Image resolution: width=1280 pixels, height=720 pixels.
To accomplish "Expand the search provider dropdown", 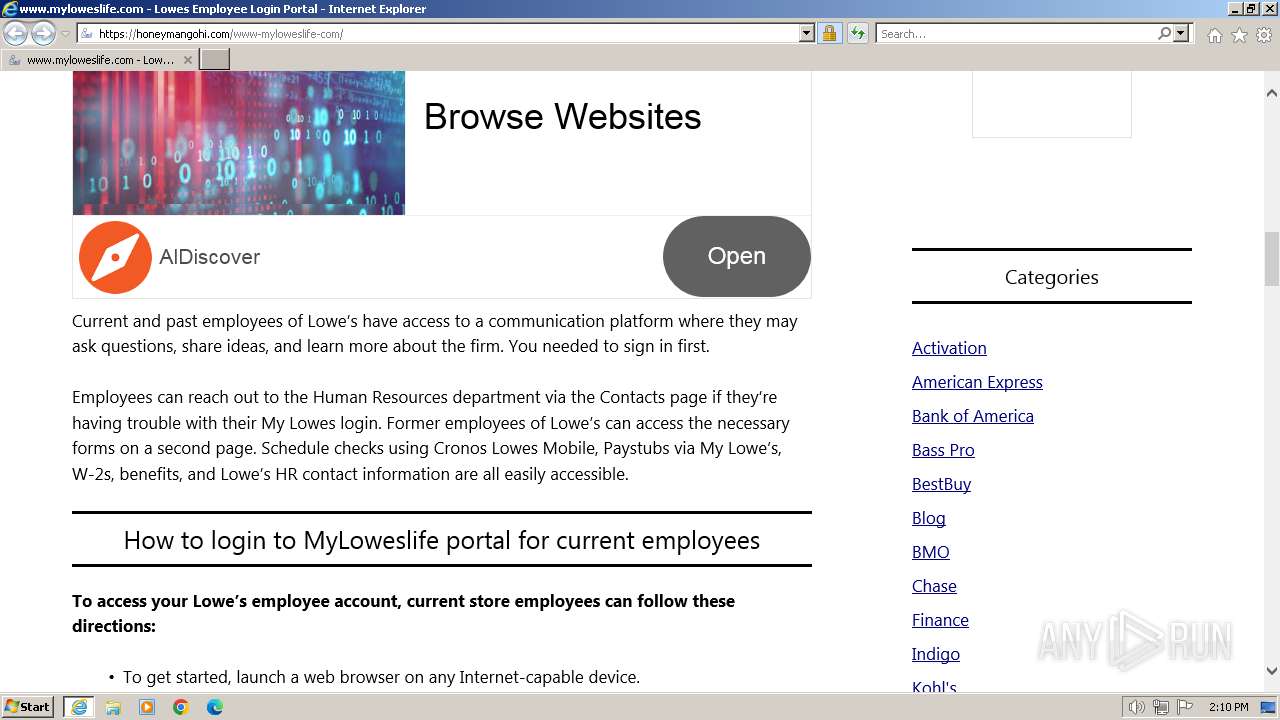I will (x=1181, y=34).
